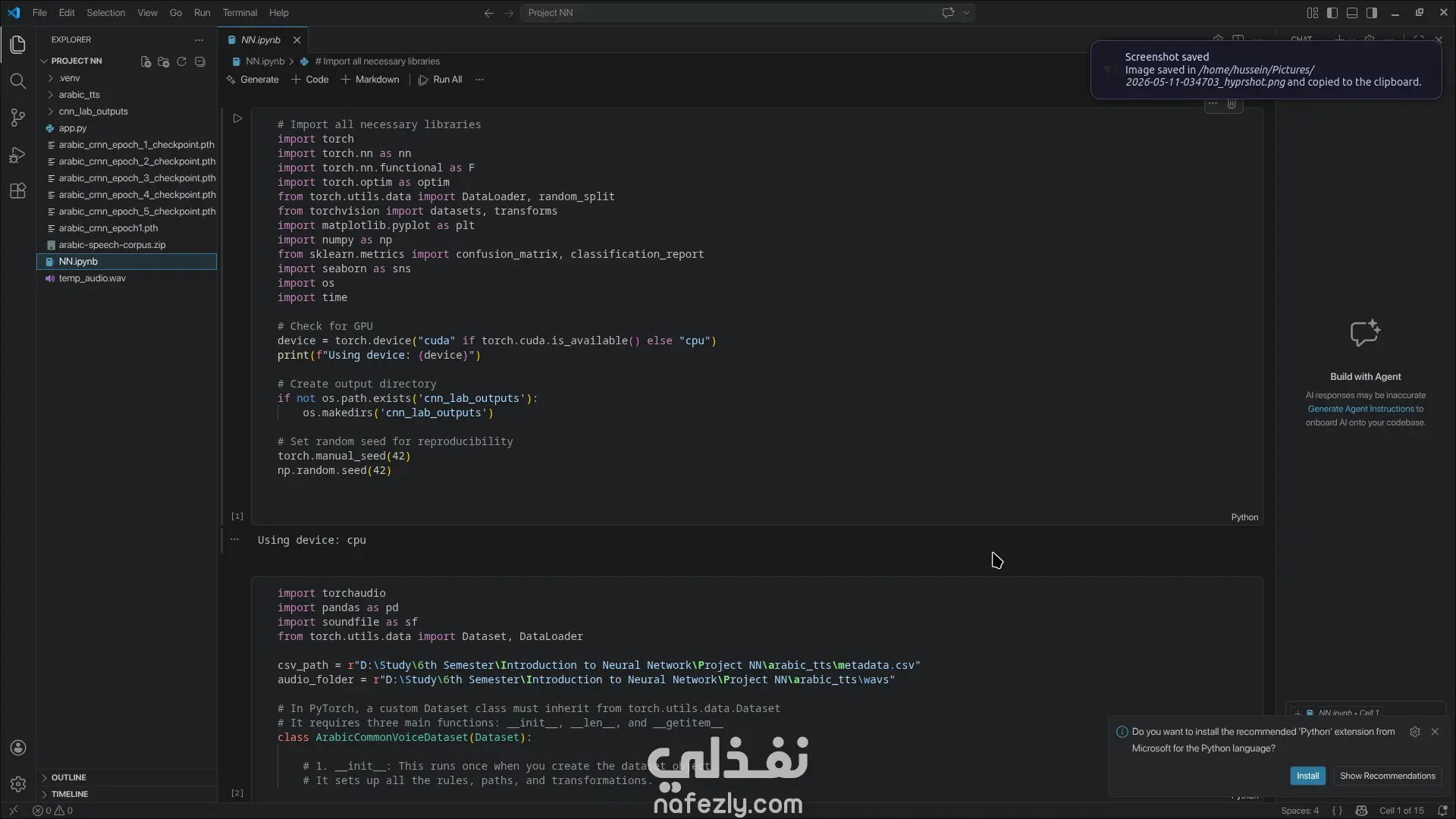This screenshot has height=819, width=1456.
Task: Toggle bottom panel visibility
Action: click(x=1352, y=13)
